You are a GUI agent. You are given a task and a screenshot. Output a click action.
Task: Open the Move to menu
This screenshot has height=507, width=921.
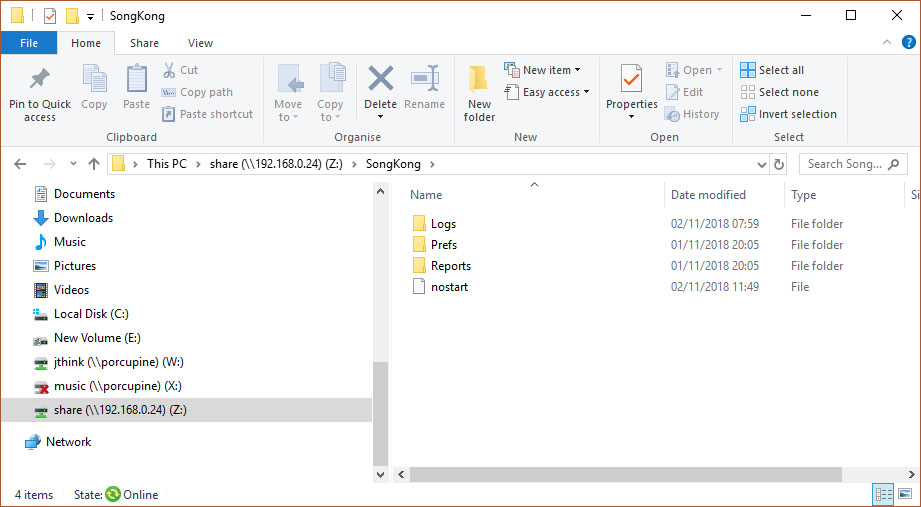(288, 93)
